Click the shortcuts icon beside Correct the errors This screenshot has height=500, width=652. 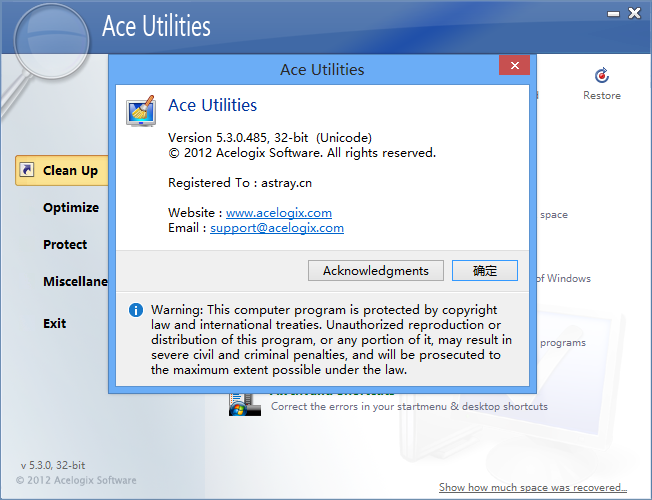pos(245,404)
